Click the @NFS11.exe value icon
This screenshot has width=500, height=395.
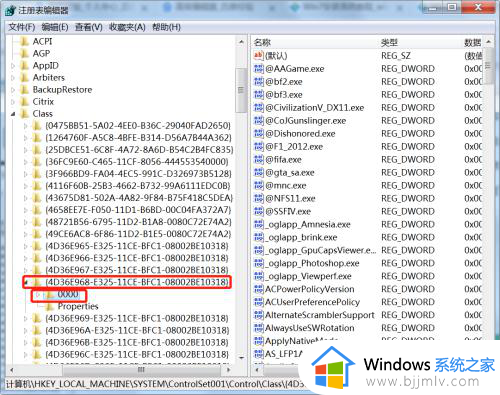coord(259,199)
